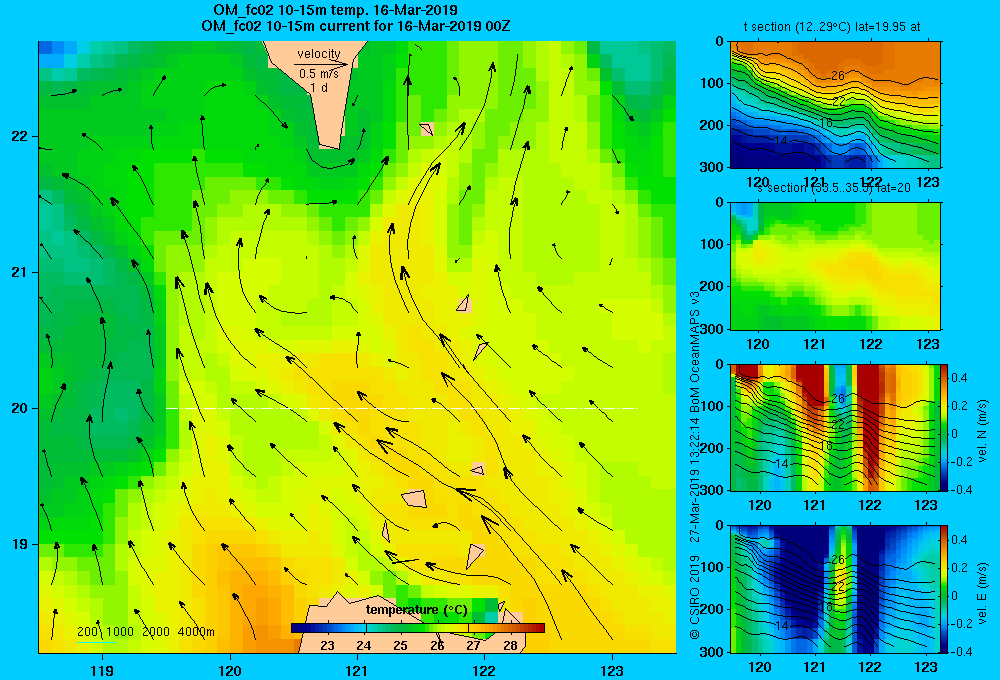Image resolution: width=1000 pixels, height=680 pixels.
Task: Click the vel. N colorbar strip
Action: point(945,427)
